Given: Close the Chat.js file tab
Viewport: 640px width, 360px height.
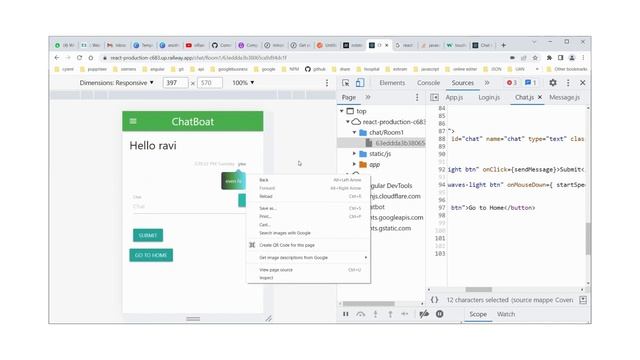Looking at the screenshot, I should [x=540, y=97].
